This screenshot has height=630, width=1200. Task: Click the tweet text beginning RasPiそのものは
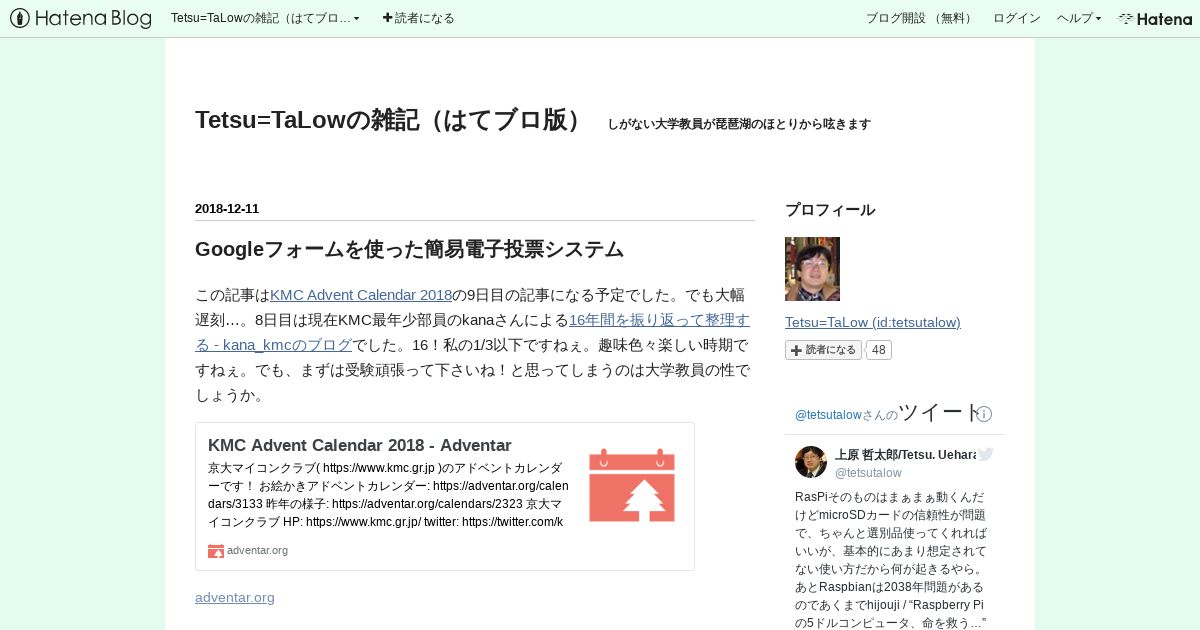pos(892,560)
